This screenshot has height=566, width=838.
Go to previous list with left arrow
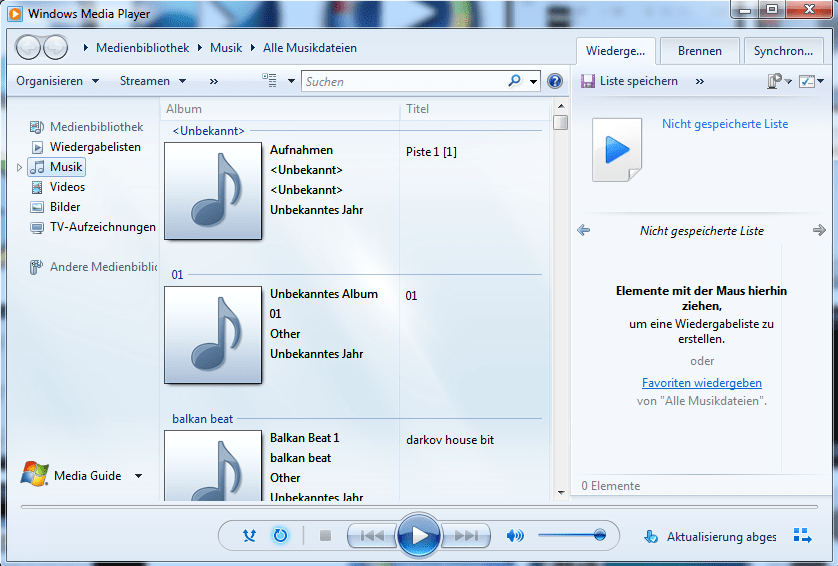(x=584, y=230)
